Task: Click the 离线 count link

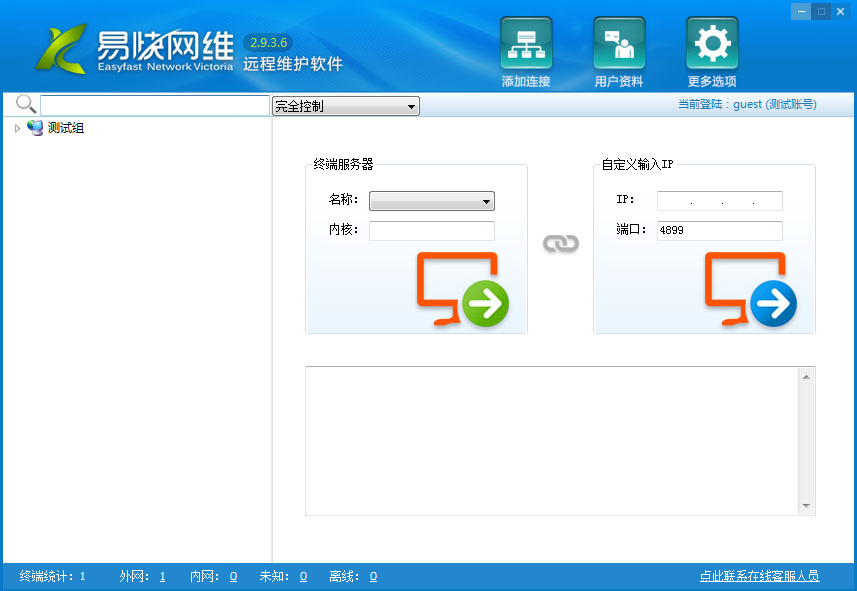Action: click(373, 576)
